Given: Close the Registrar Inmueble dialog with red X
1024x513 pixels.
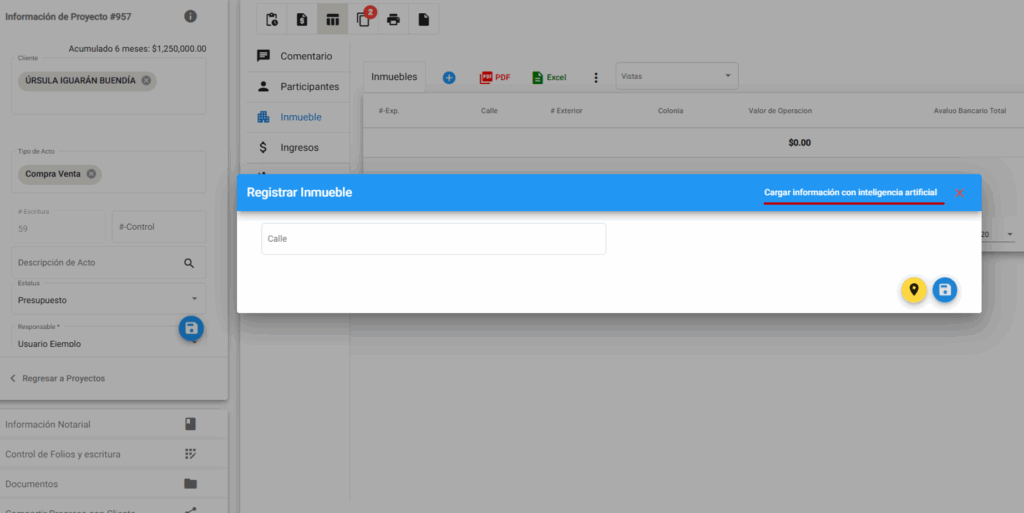Looking at the screenshot, I should click(959, 193).
